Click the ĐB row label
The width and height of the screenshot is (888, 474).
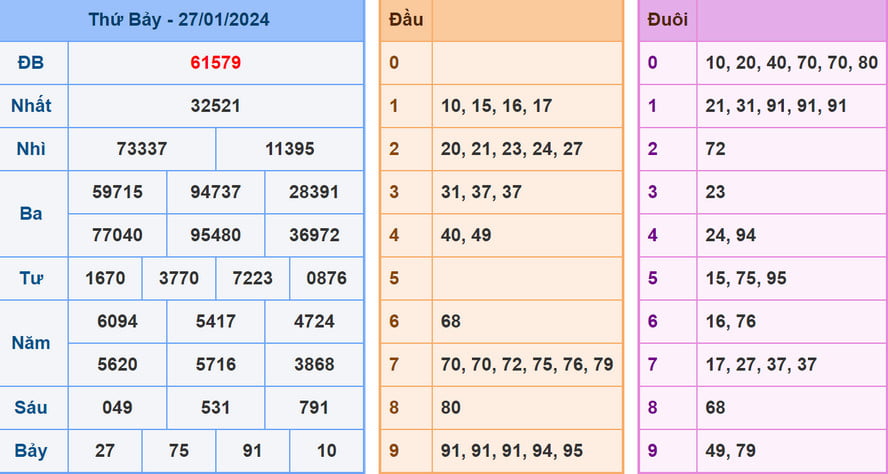tap(31, 62)
